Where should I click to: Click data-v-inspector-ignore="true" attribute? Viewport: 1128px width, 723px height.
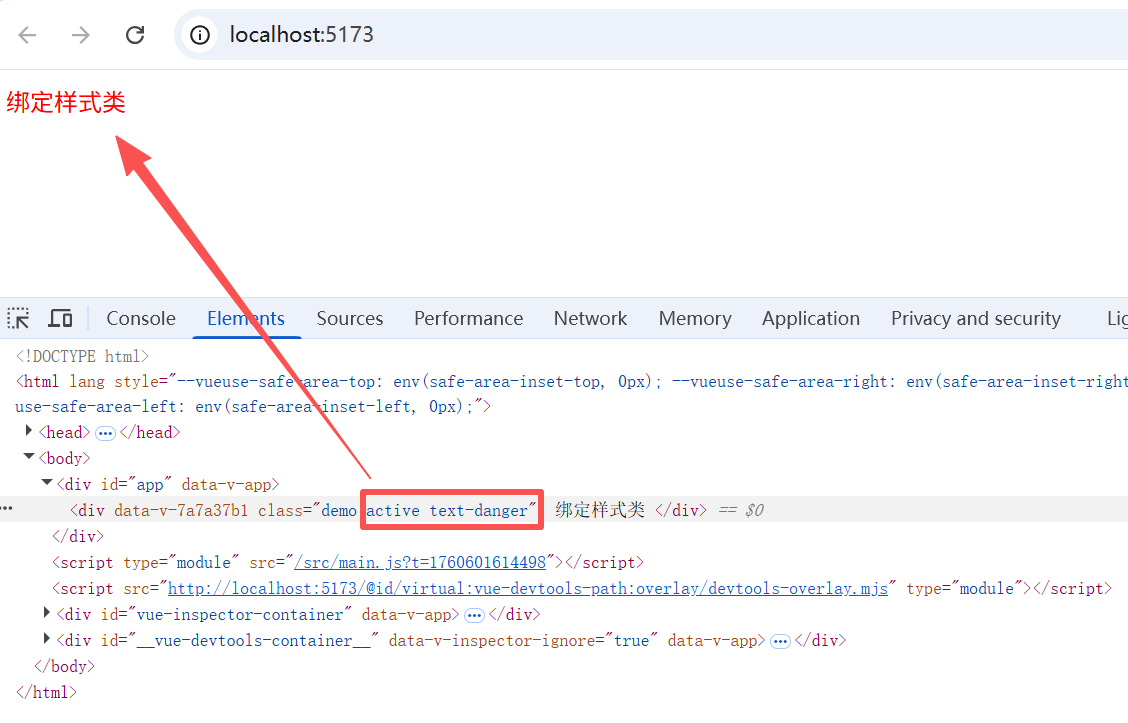coord(523,640)
